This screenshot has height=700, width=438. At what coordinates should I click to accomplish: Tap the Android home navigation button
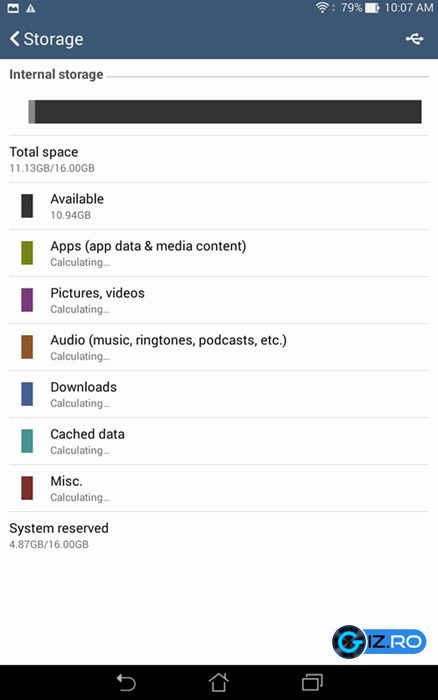(219, 682)
